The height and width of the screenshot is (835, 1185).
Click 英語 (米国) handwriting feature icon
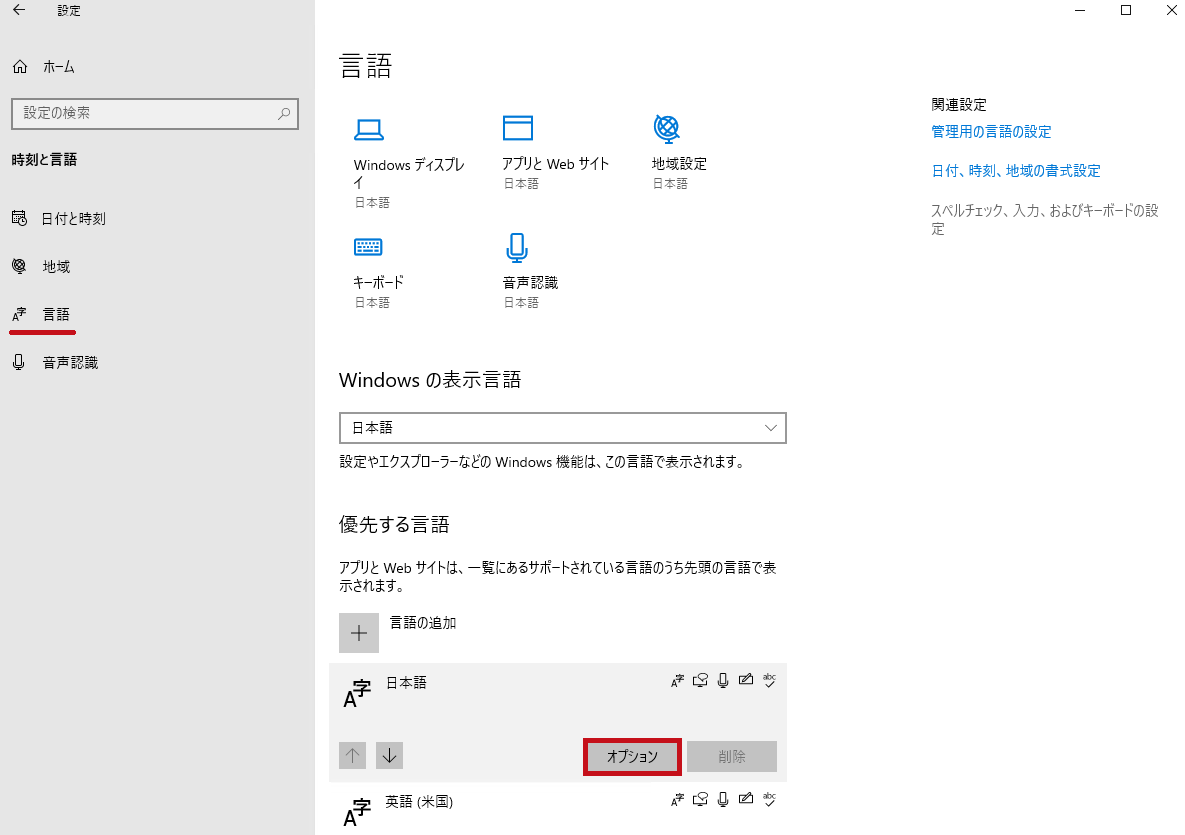tap(746, 799)
